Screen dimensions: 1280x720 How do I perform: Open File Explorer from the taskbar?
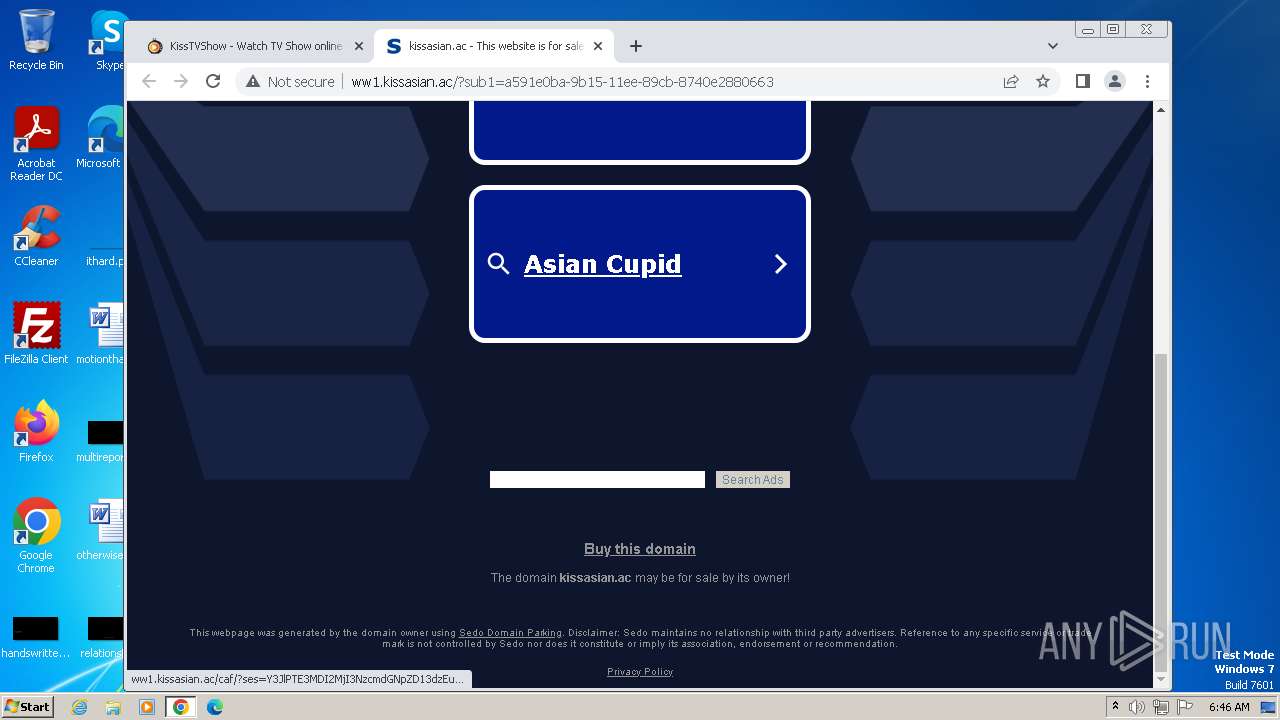pyautogui.click(x=113, y=707)
